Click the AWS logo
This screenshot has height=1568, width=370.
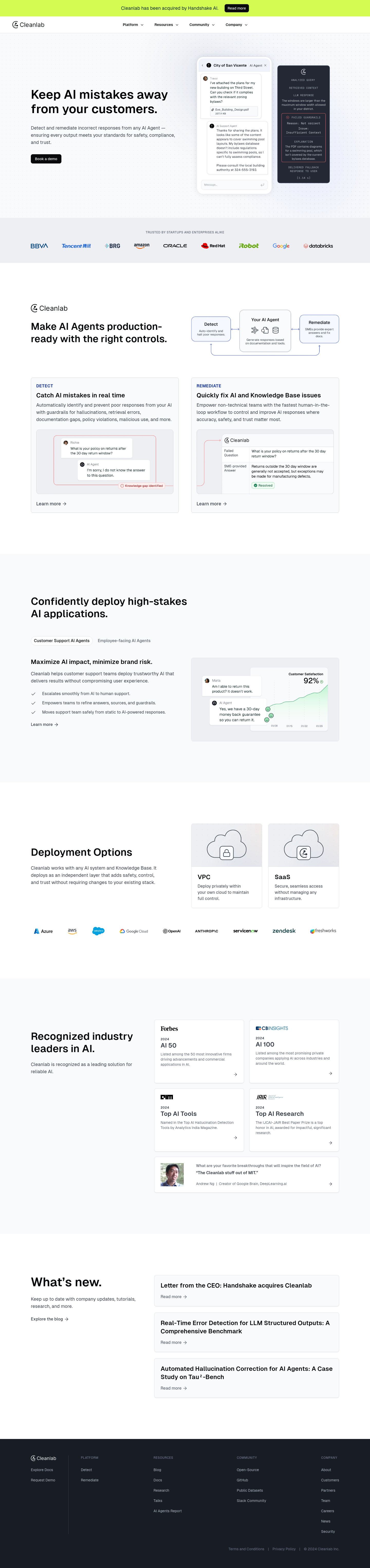(72, 931)
